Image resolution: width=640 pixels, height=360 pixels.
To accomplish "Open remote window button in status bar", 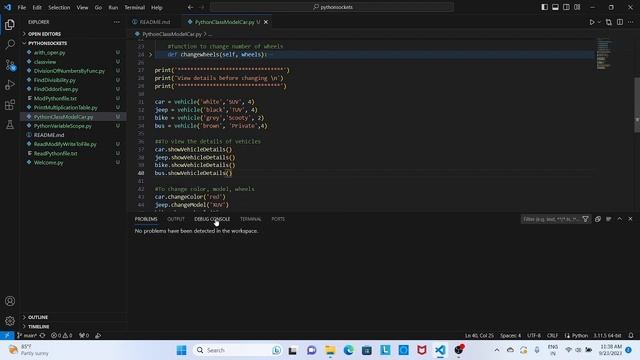I will [x=7, y=336].
